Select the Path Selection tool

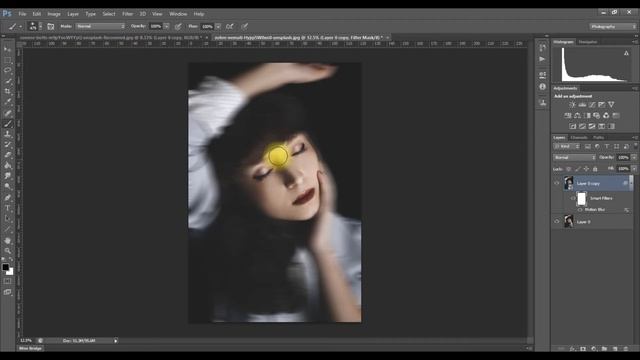[7, 219]
